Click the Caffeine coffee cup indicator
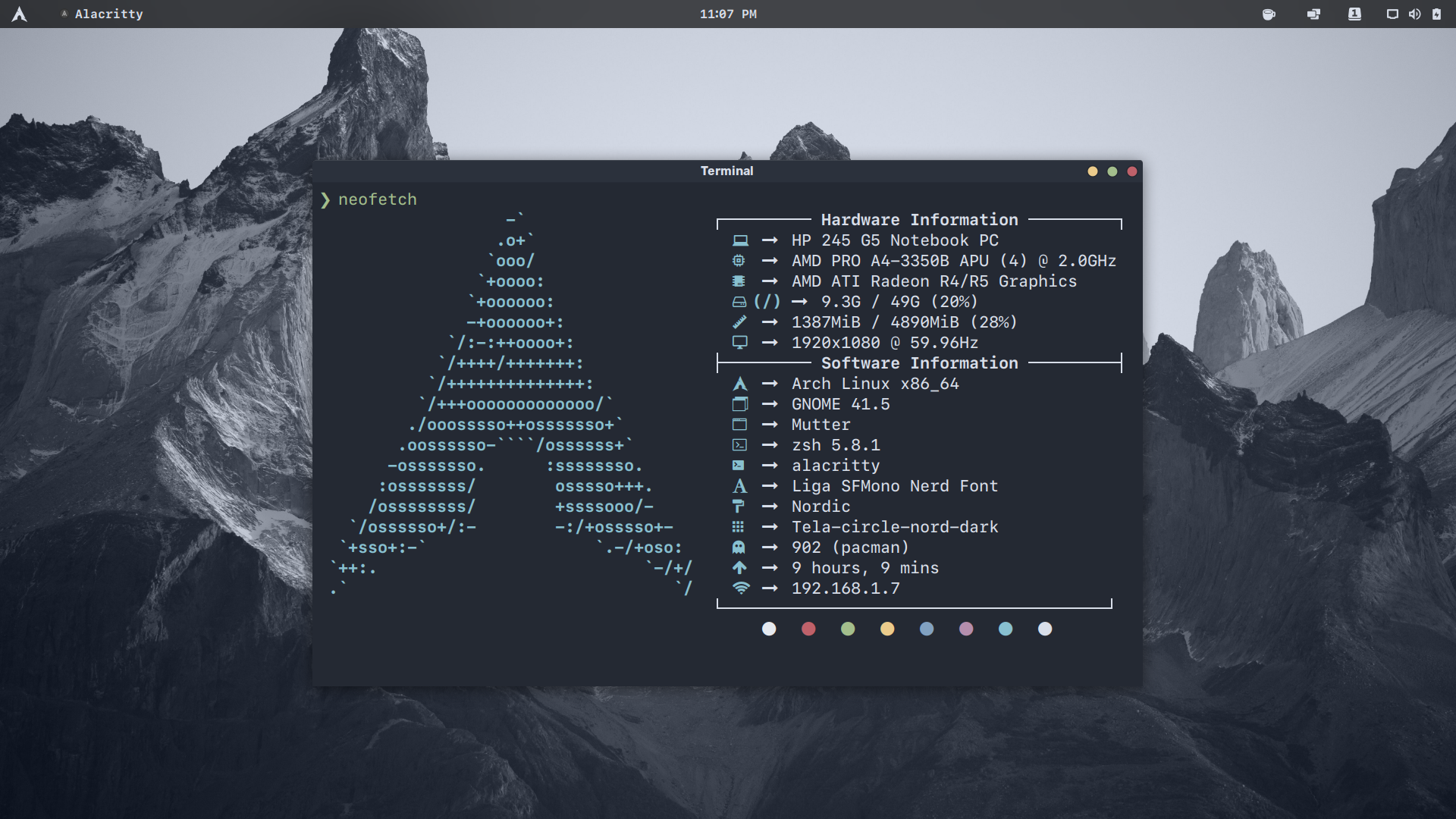Screen dimensions: 1456x819 pyautogui.click(x=1269, y=14)
